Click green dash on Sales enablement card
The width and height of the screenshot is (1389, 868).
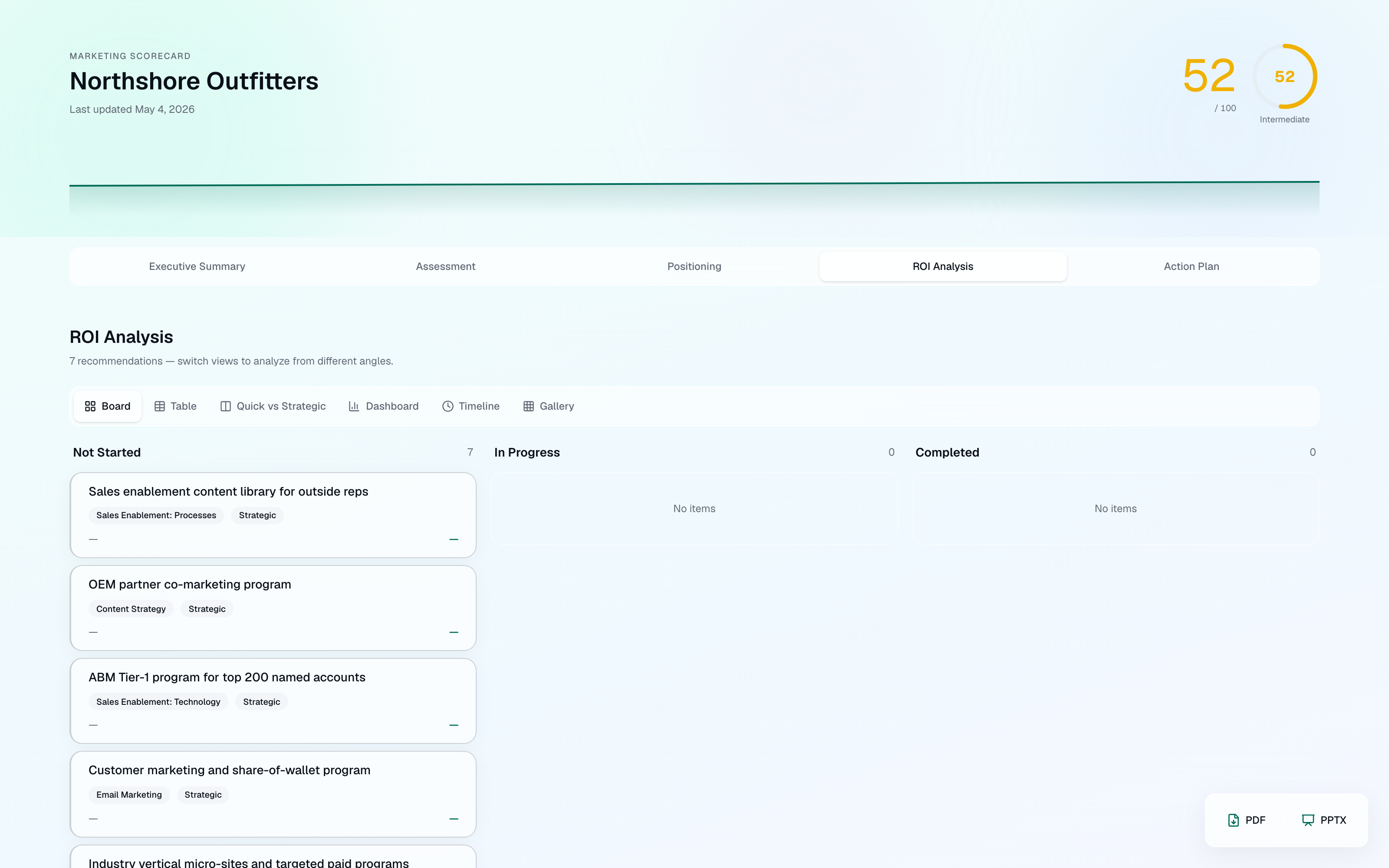[x=454, y=539]
